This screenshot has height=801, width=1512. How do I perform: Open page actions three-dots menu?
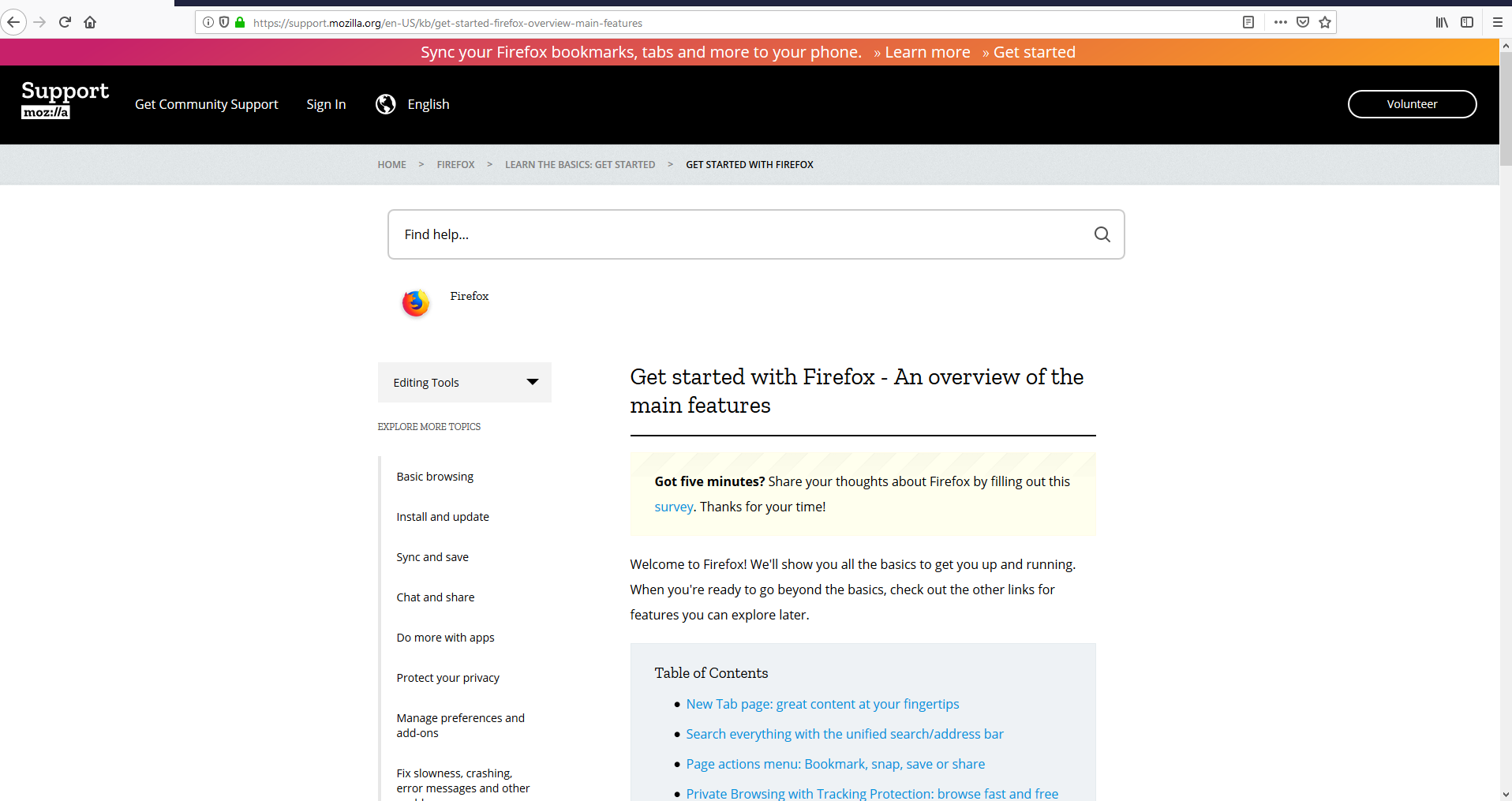(1281, 22)
